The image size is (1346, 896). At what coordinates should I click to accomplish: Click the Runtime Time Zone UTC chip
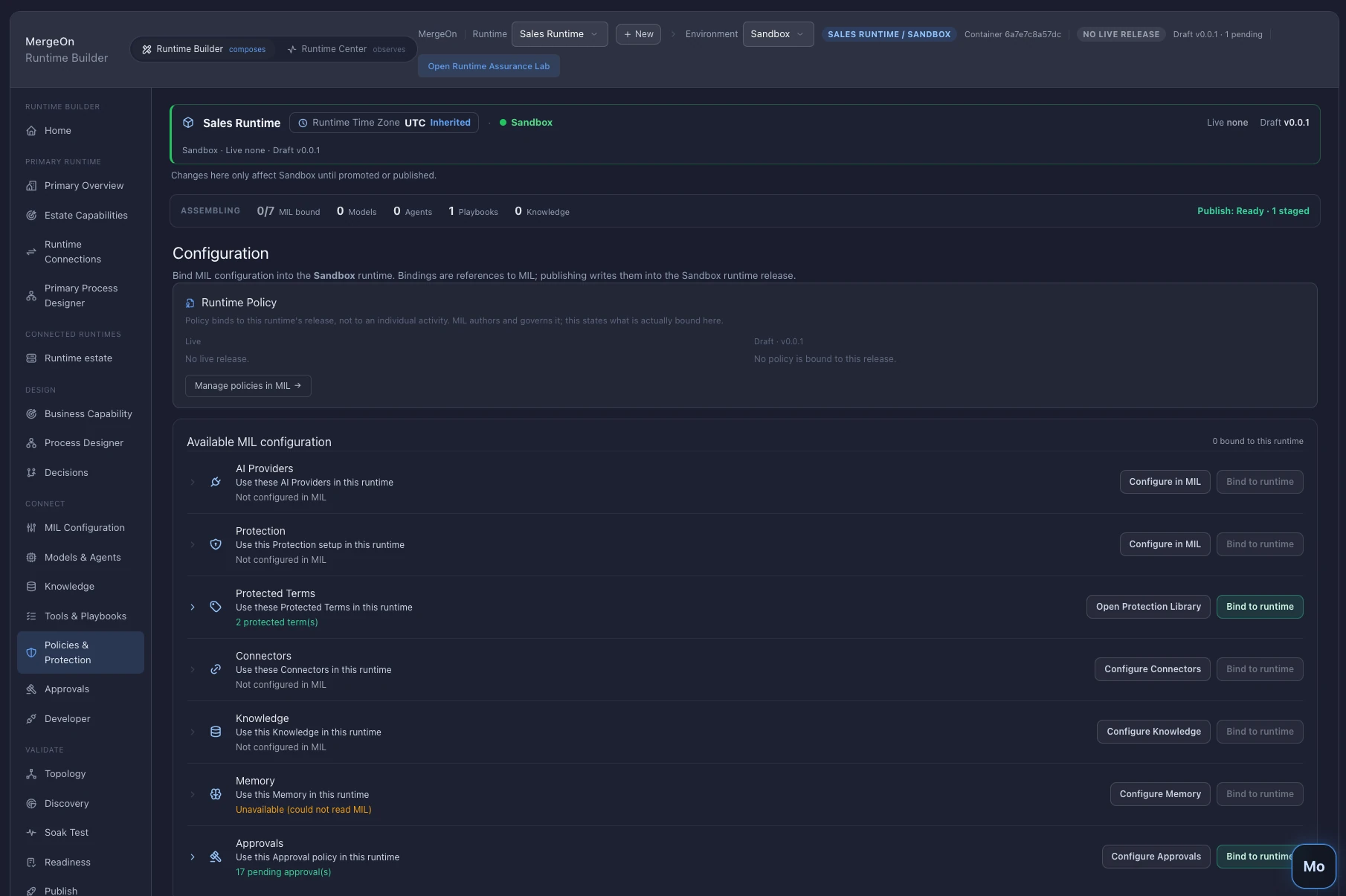[384, 123]
